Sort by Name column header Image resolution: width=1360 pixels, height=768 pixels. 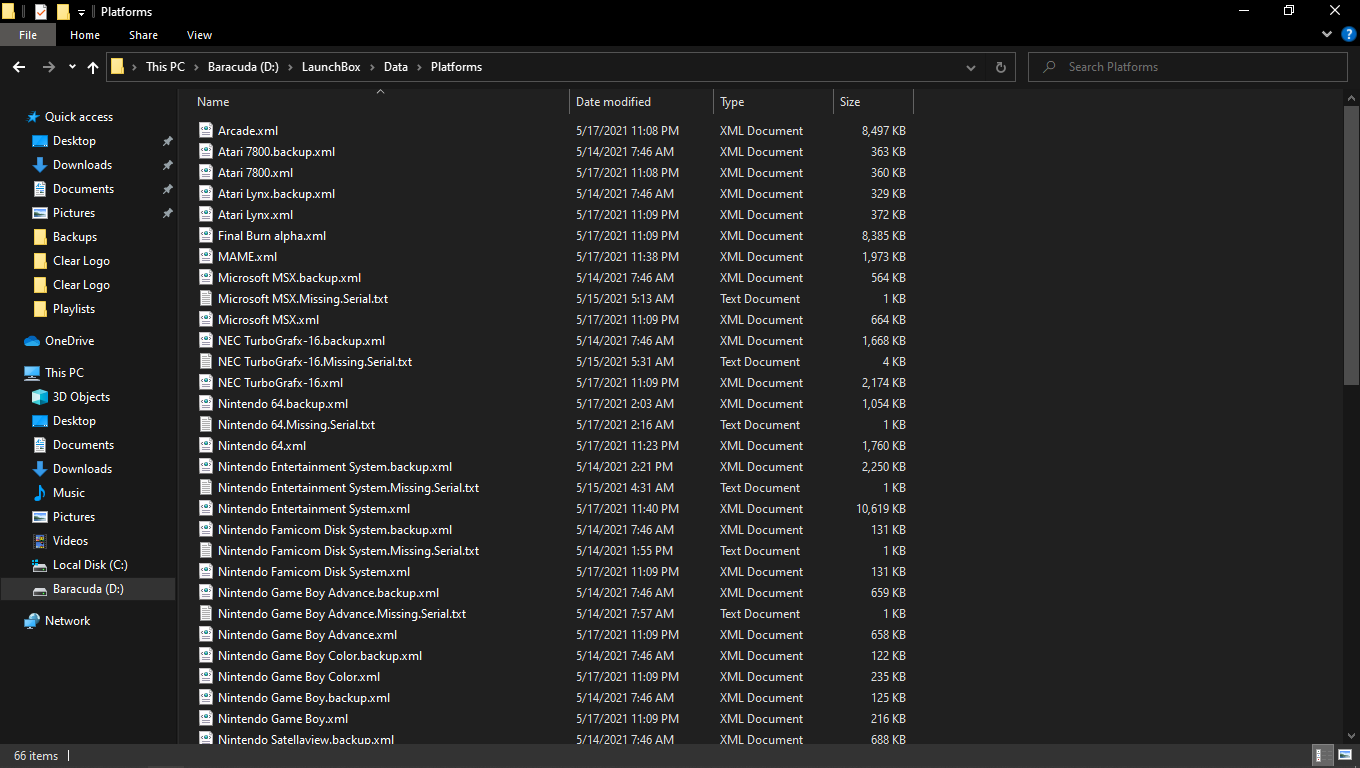tap(213, 102)
